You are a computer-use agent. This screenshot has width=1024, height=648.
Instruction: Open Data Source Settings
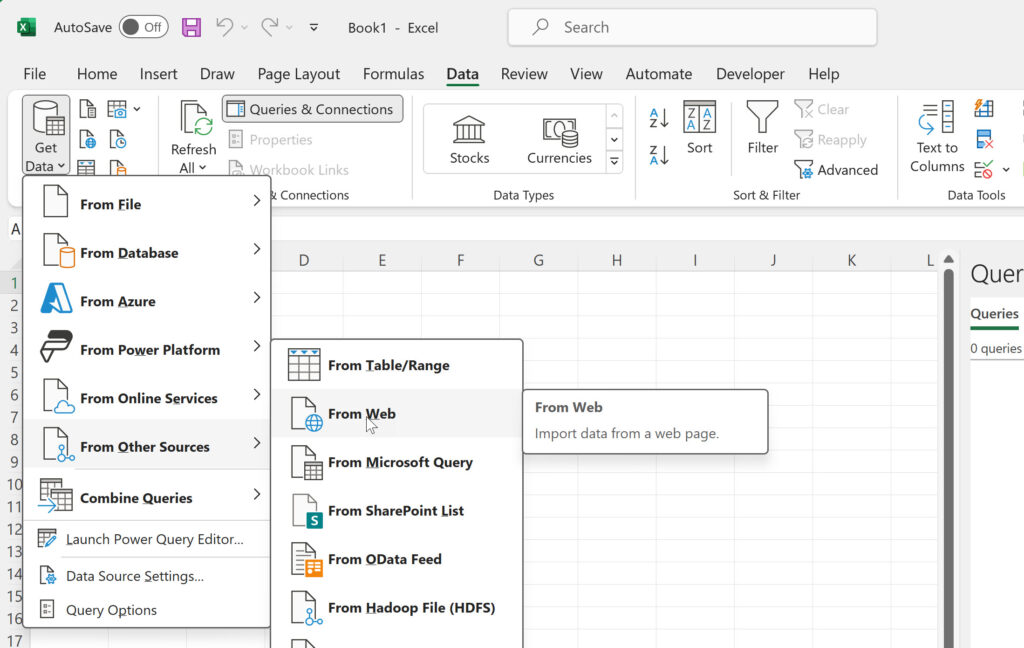coord(134,576)
